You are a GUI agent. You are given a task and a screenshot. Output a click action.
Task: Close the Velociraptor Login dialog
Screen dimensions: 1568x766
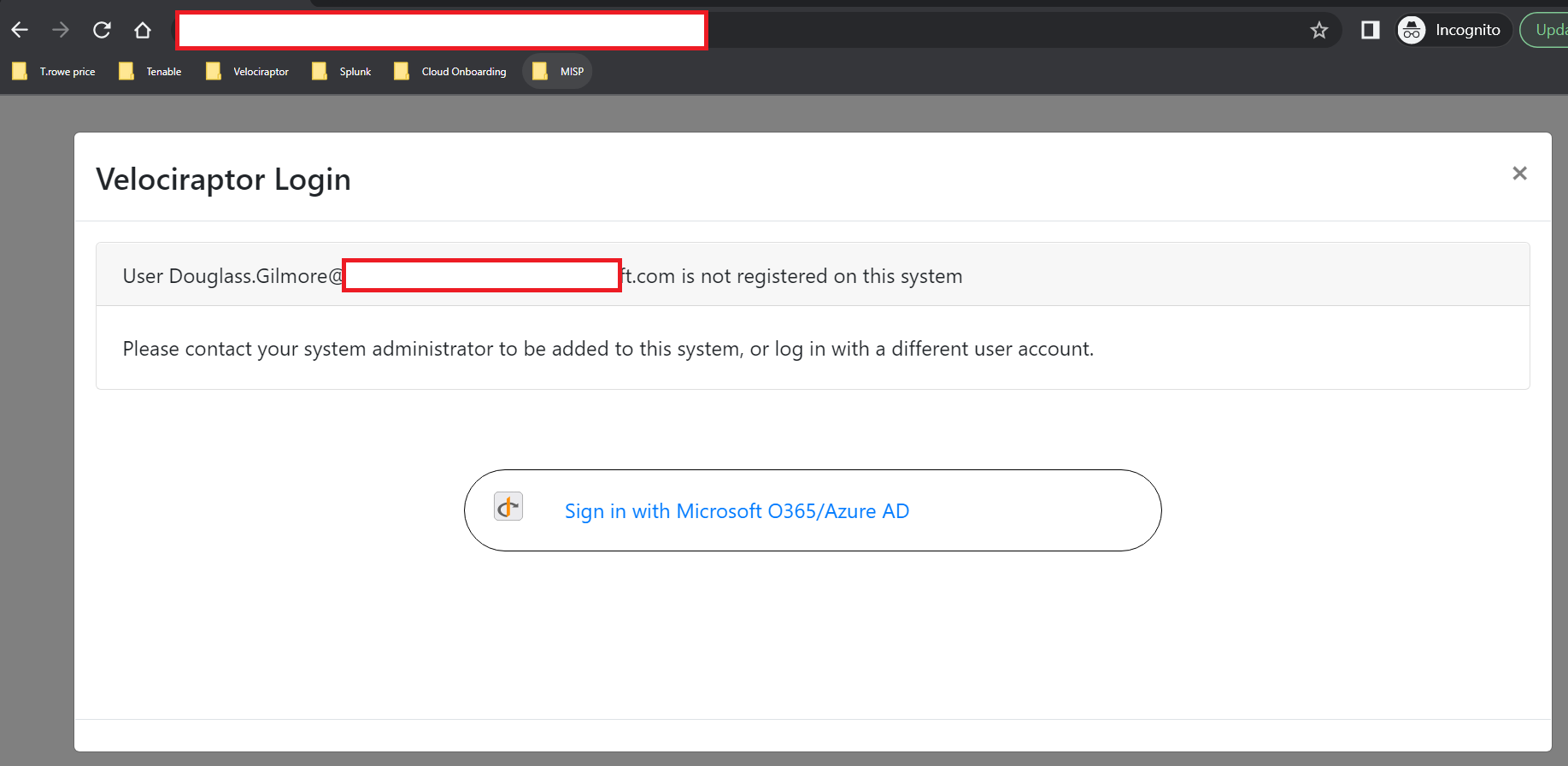(x=1519, y=174)
